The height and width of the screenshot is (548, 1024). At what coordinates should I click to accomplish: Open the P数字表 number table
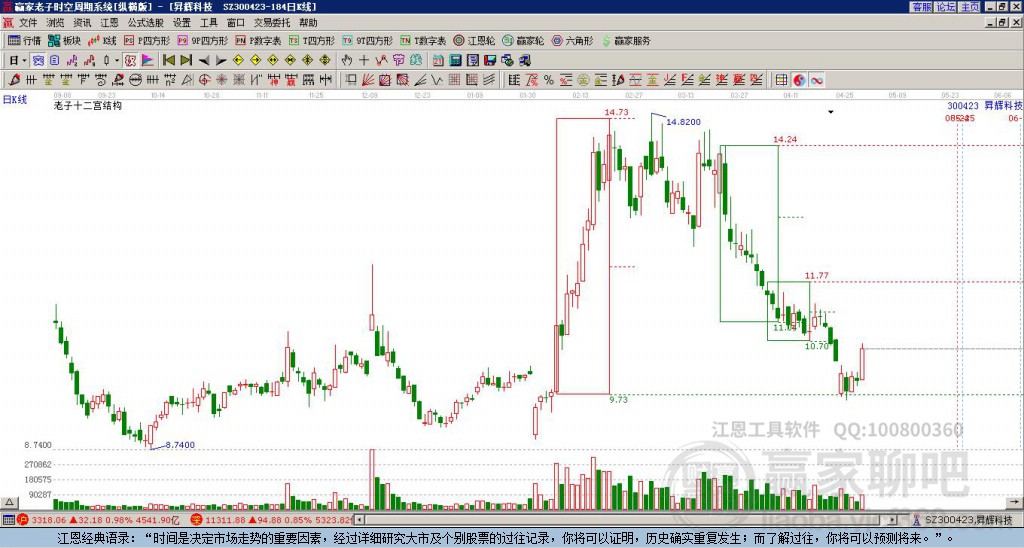258,40
